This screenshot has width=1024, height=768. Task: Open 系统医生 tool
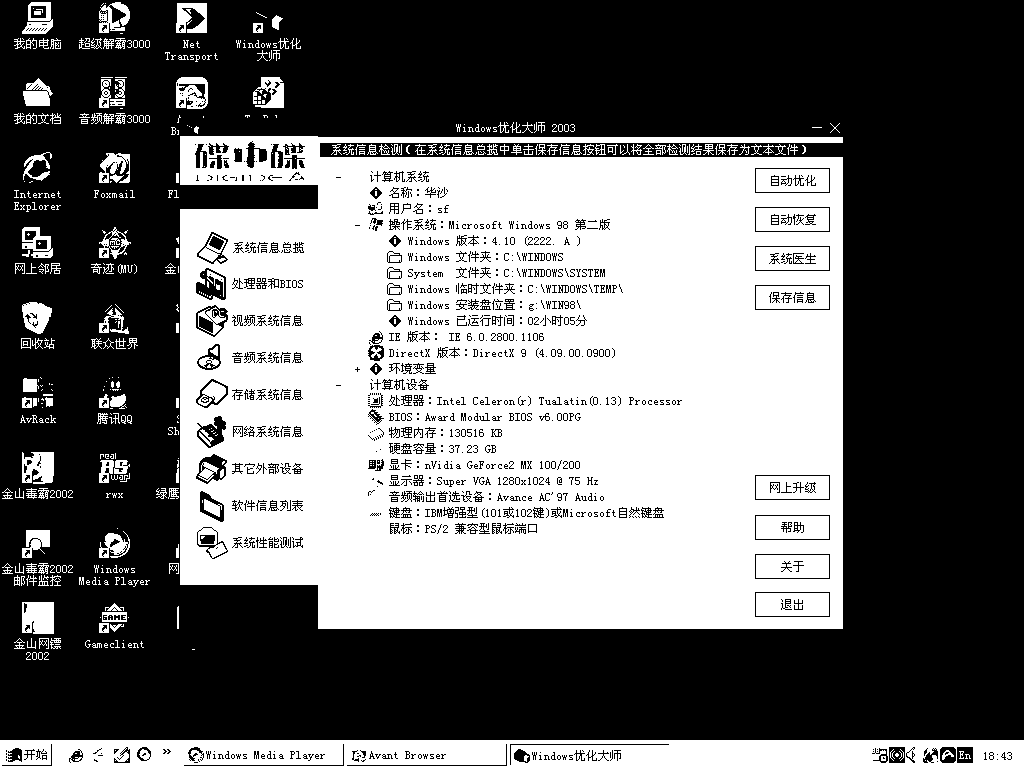tap(792, 259)
